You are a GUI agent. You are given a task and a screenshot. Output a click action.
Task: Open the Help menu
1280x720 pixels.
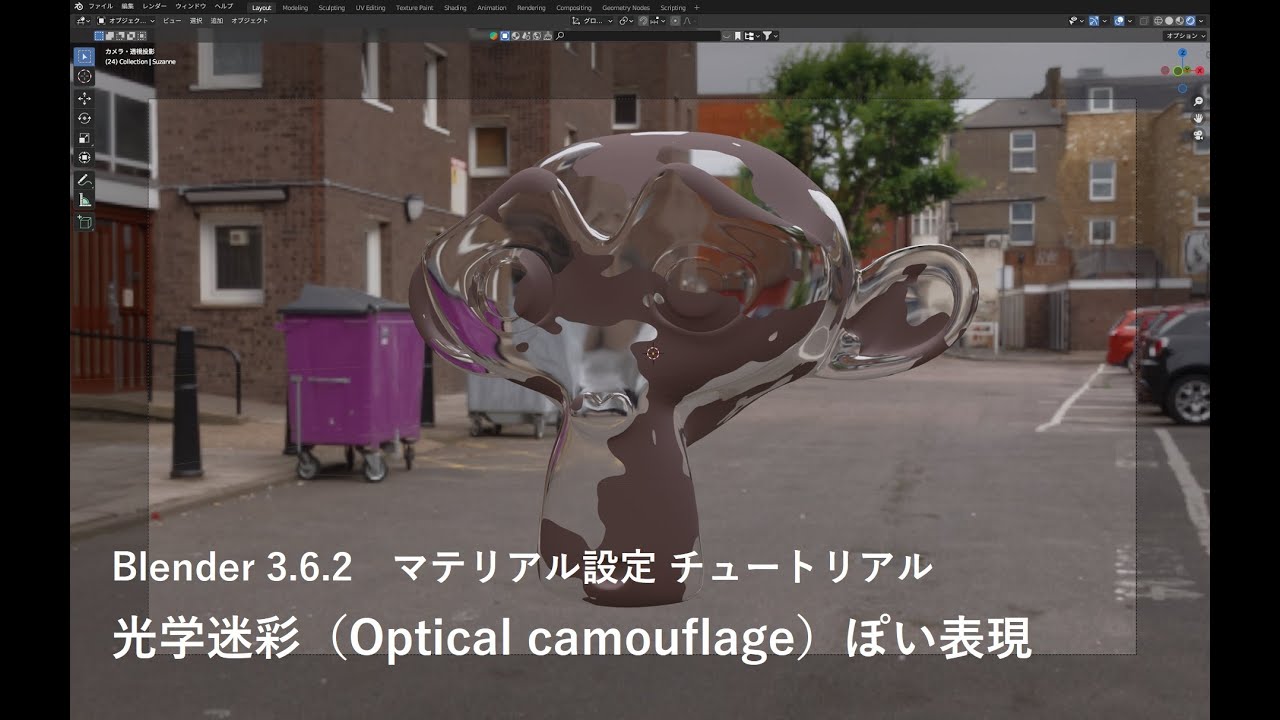click(224, 6)
